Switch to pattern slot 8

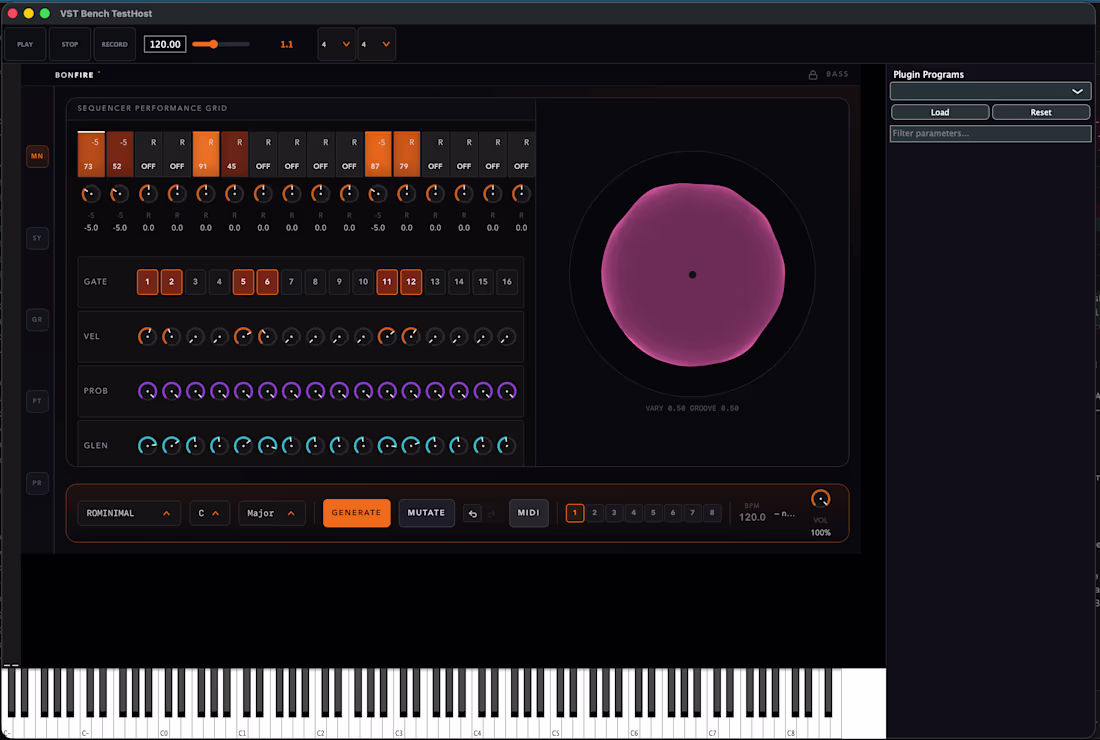point(712,513)
